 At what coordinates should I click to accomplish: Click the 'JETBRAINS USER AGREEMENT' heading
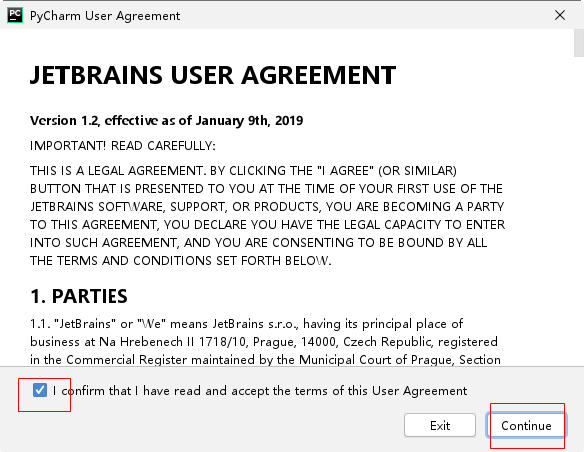(213, 75)
